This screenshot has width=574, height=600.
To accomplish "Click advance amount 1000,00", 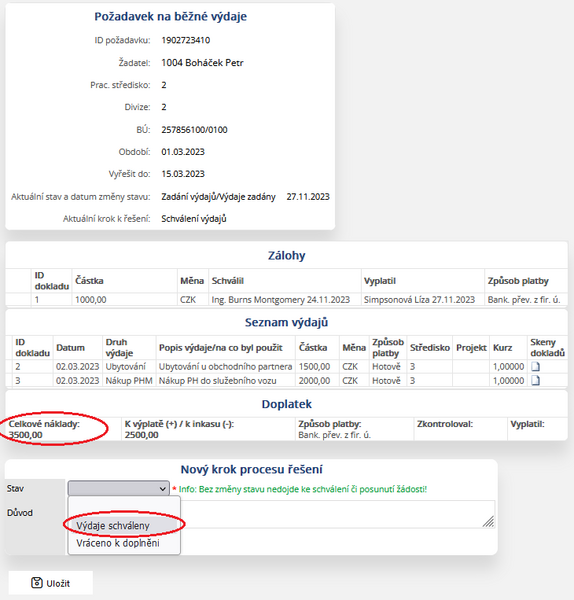I will [91, 300].
